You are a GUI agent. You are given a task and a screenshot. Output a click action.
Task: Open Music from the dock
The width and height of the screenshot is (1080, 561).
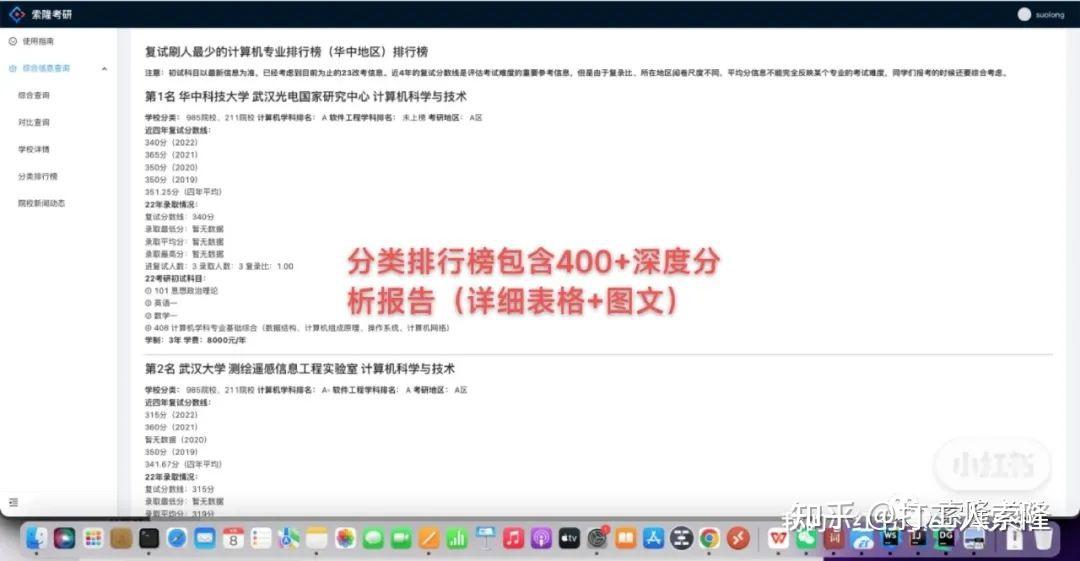513,538
